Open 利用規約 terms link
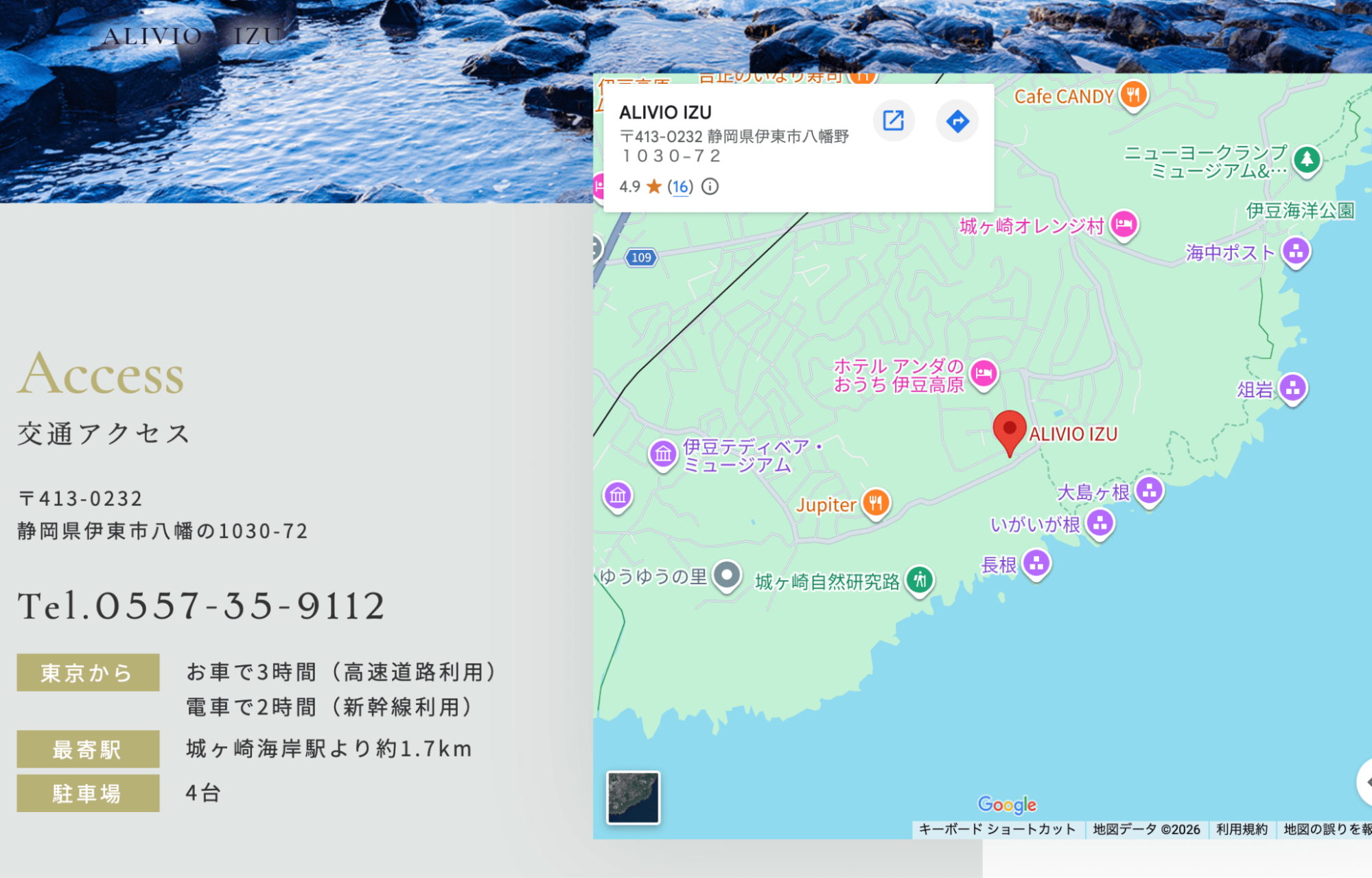 pyautogui.click(x=1242, y=829)
